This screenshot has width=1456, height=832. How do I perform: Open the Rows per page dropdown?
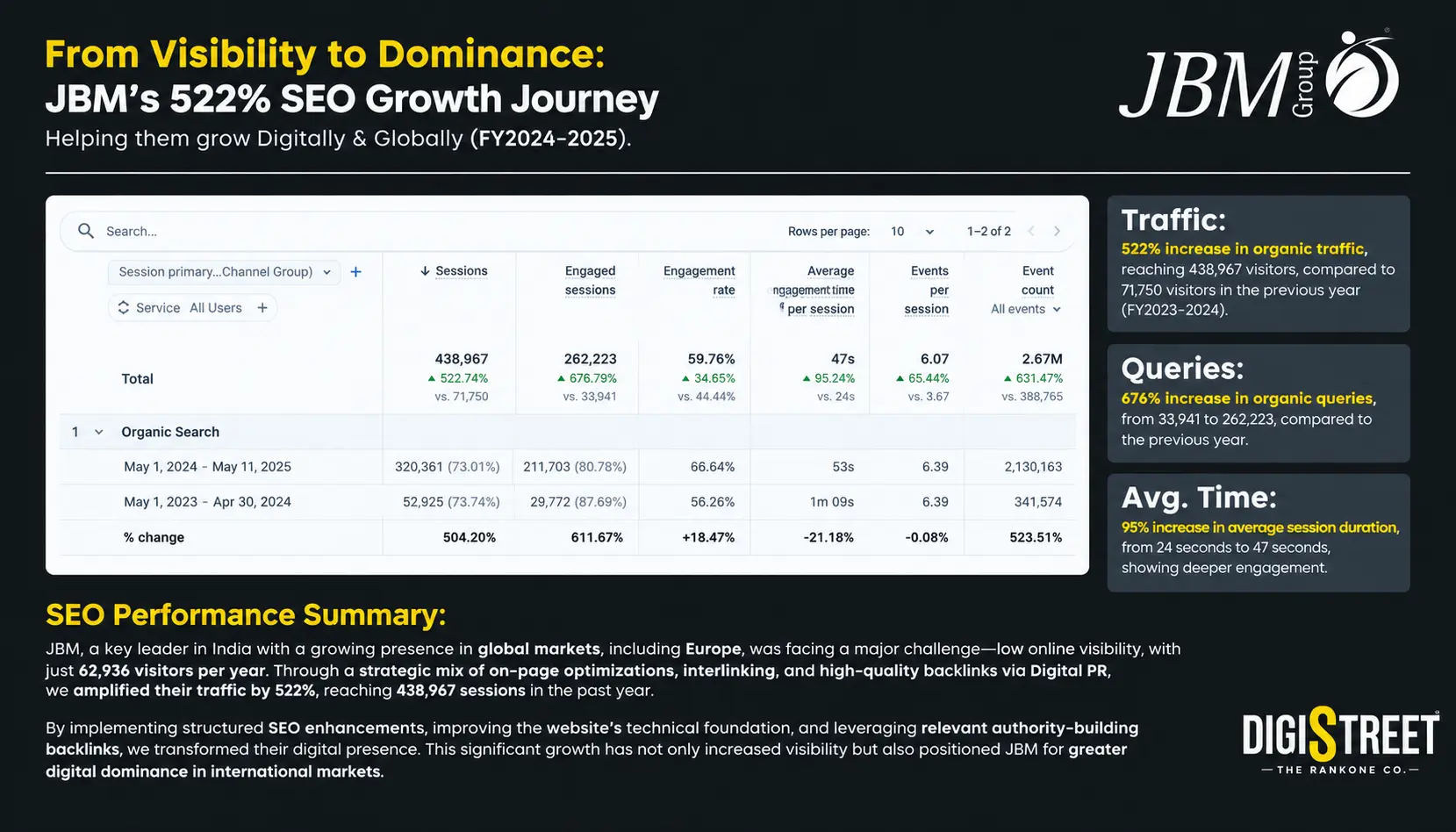click(x=912, y=232)
